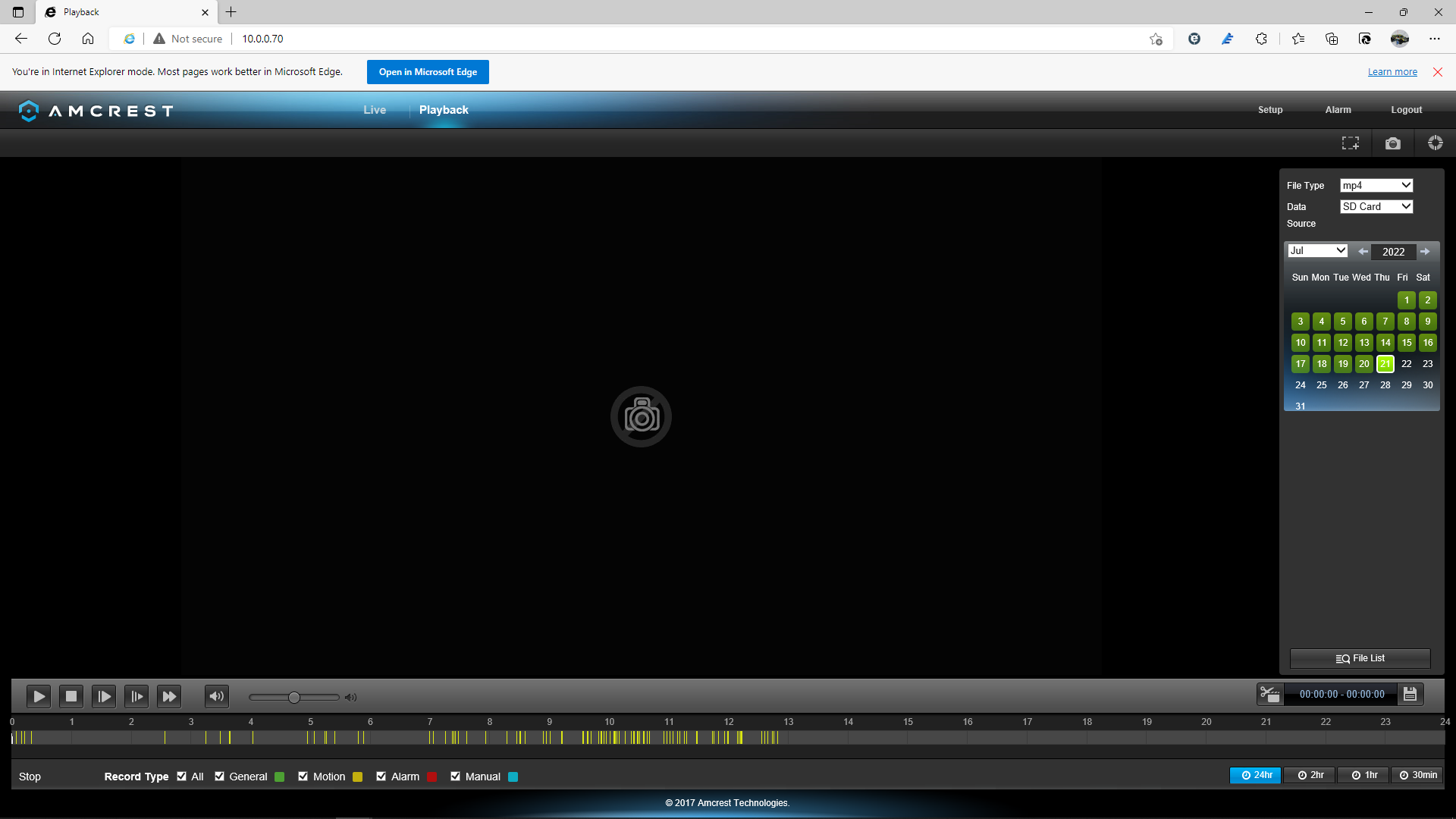Set timeline zoom to 2hr
This screenshot has height=819, width=1456.
[1310, 775]
